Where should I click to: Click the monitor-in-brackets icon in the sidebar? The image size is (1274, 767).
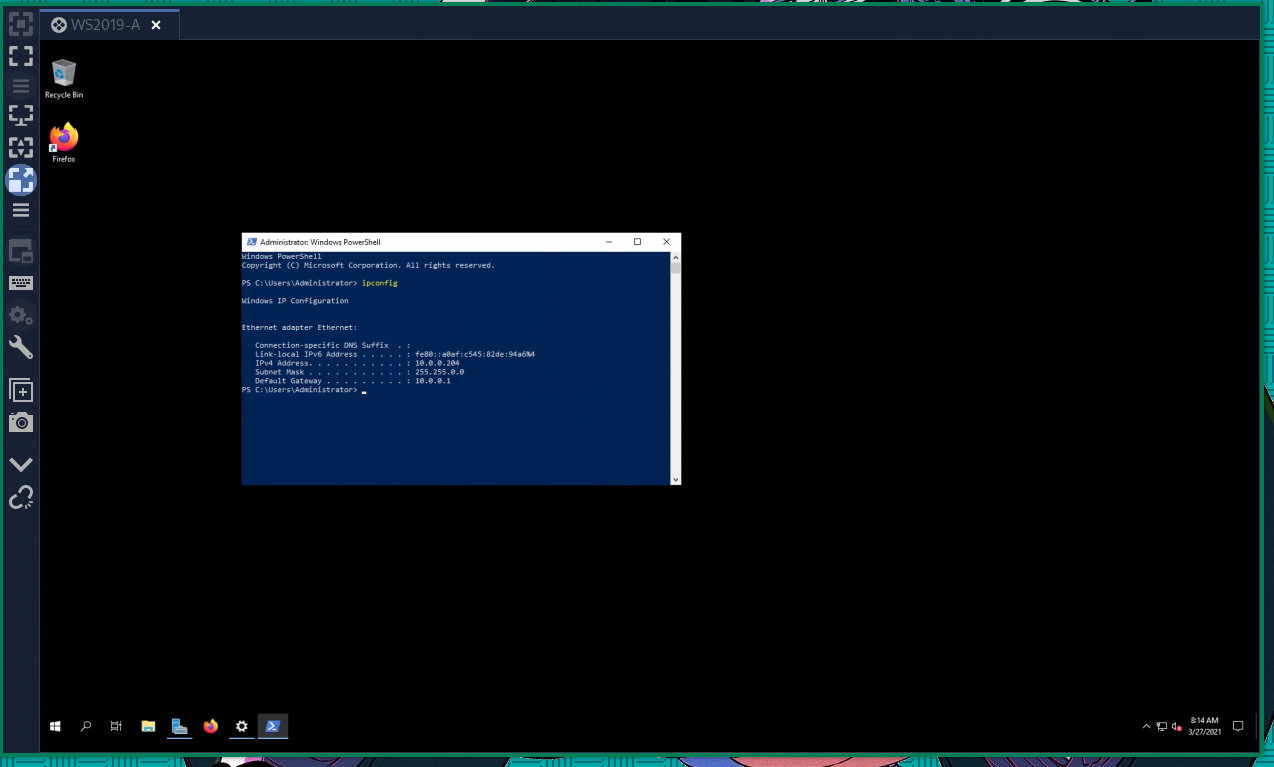pyautogui.click(x=21, y=116)
